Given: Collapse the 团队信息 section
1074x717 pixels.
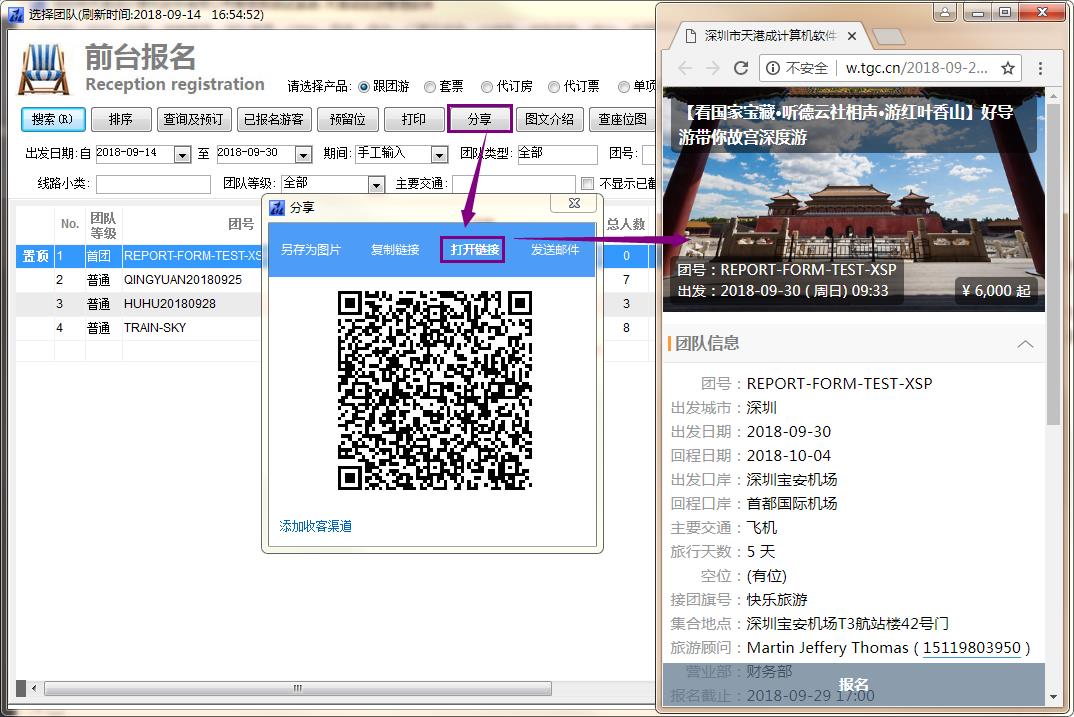Looking at the screenshot, I should [1025, 344].
